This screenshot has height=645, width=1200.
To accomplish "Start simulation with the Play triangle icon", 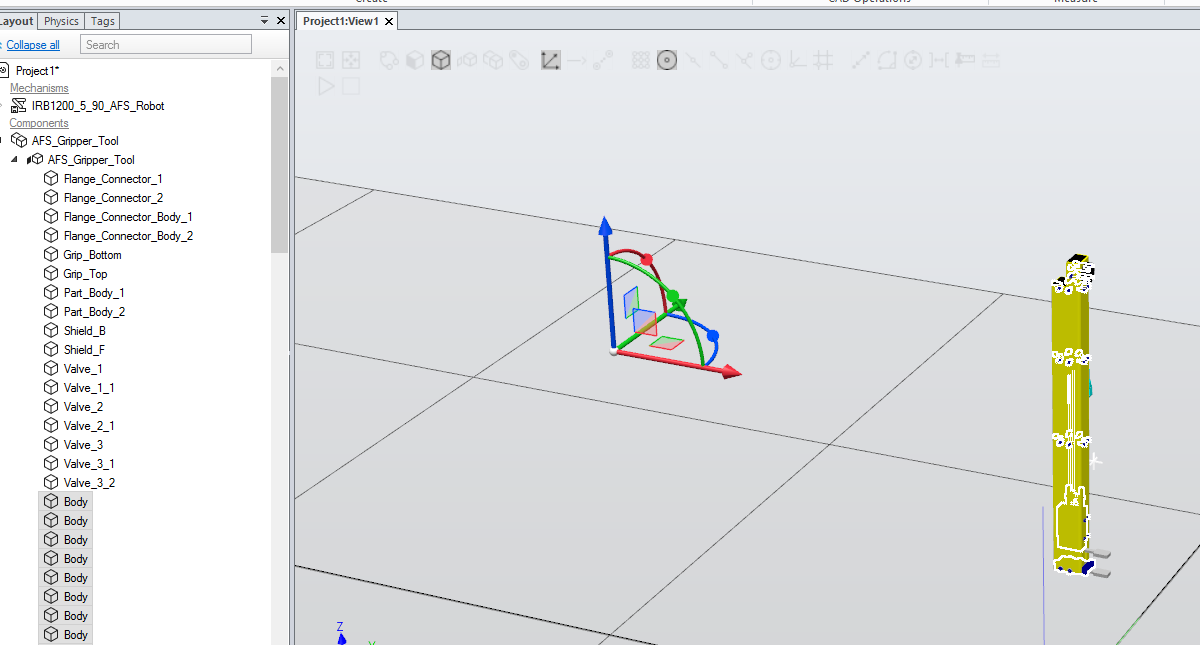I will pos(325,87).
